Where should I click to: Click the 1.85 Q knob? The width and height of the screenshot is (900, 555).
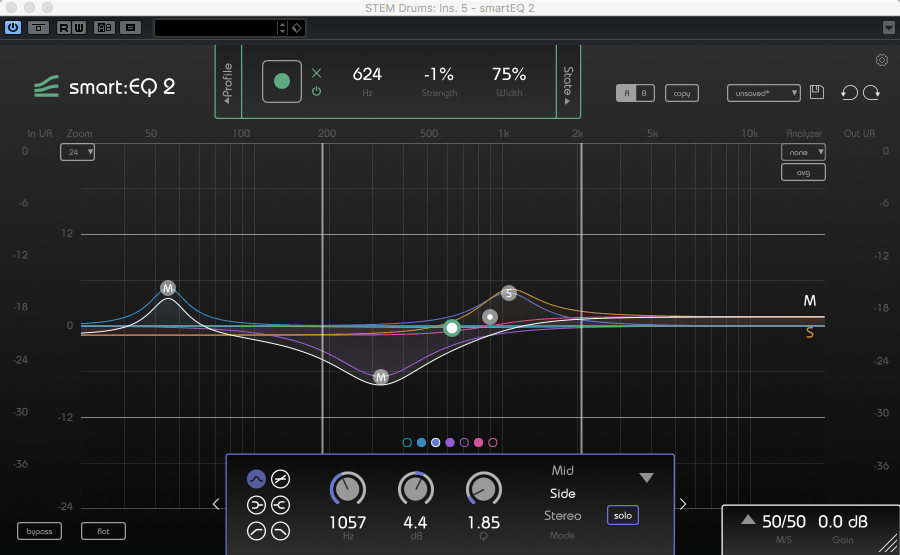(x=483, y=490)
